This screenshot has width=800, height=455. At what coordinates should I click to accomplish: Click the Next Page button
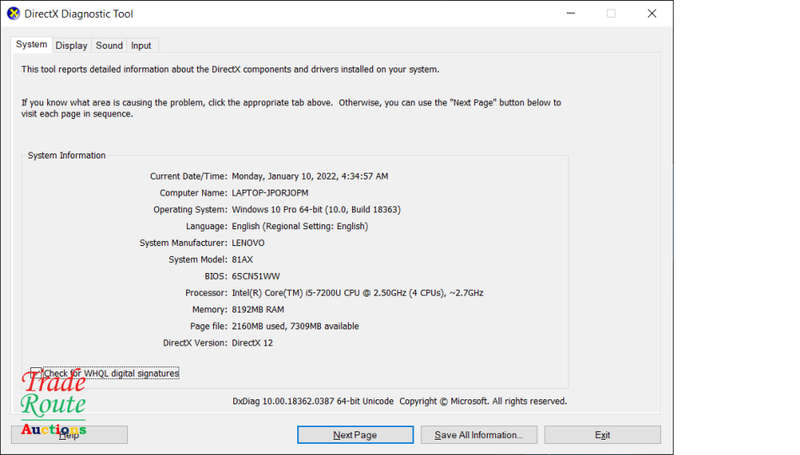pyautogui.click(x=355, y=435)
